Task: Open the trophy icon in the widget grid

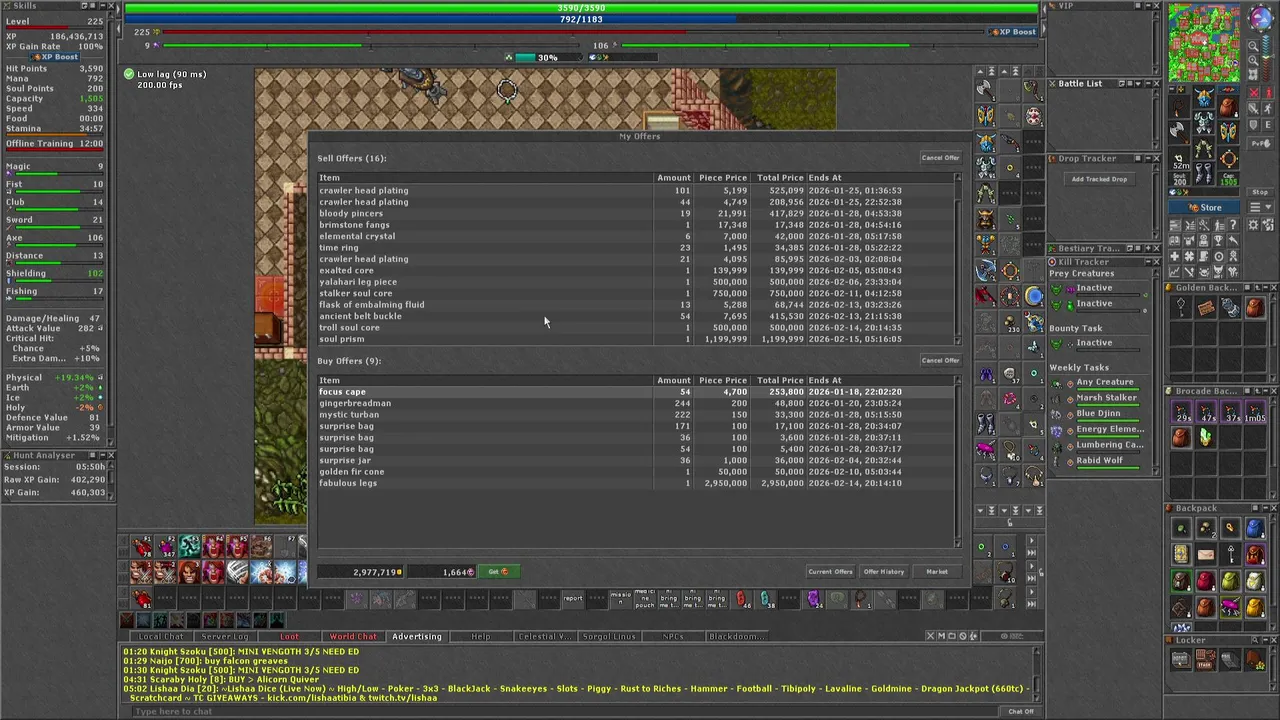Action: pos(1218,239)
